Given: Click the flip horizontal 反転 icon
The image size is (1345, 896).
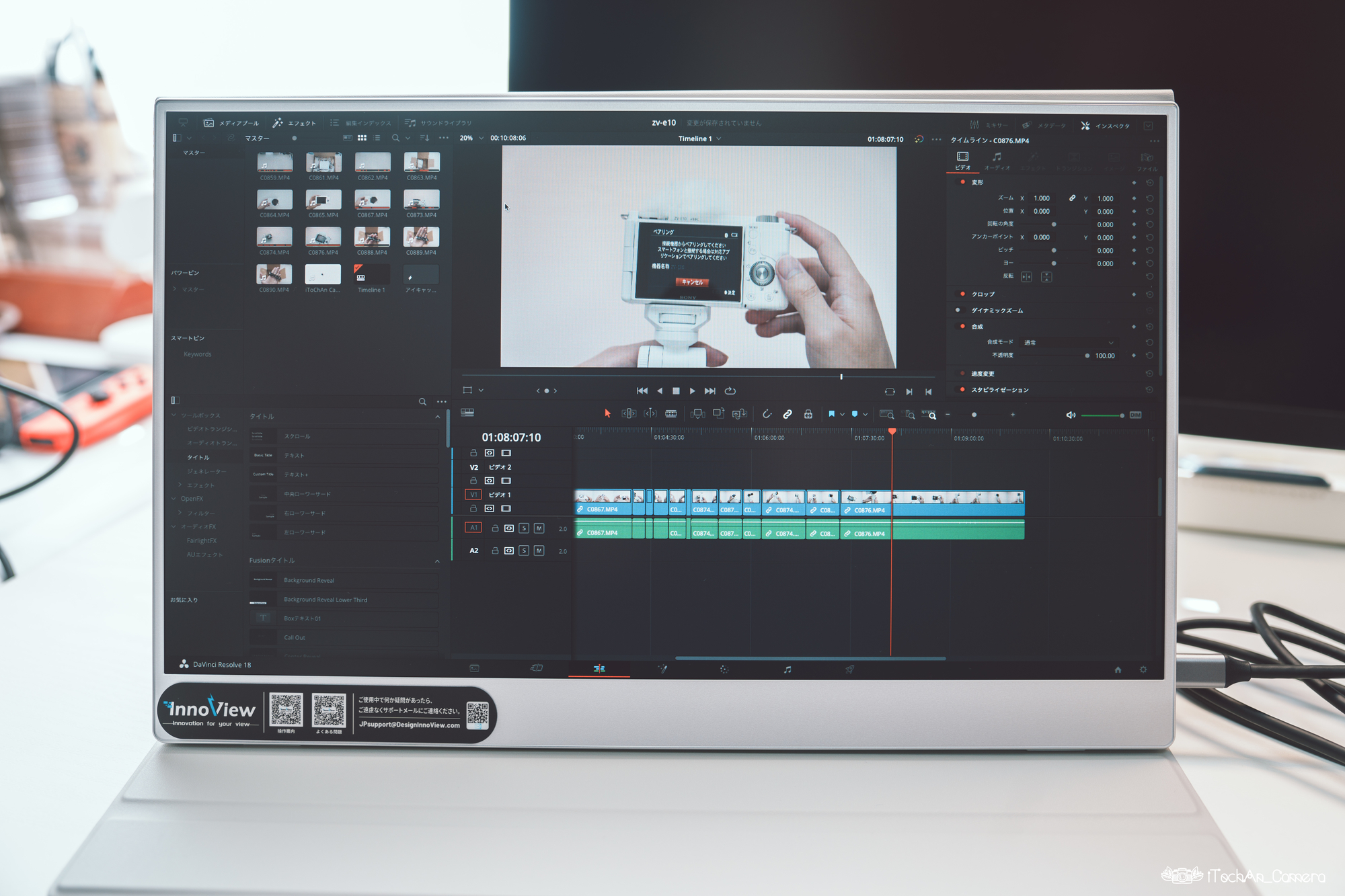Looking at the screenshot, I should [x=1026, y=276].
